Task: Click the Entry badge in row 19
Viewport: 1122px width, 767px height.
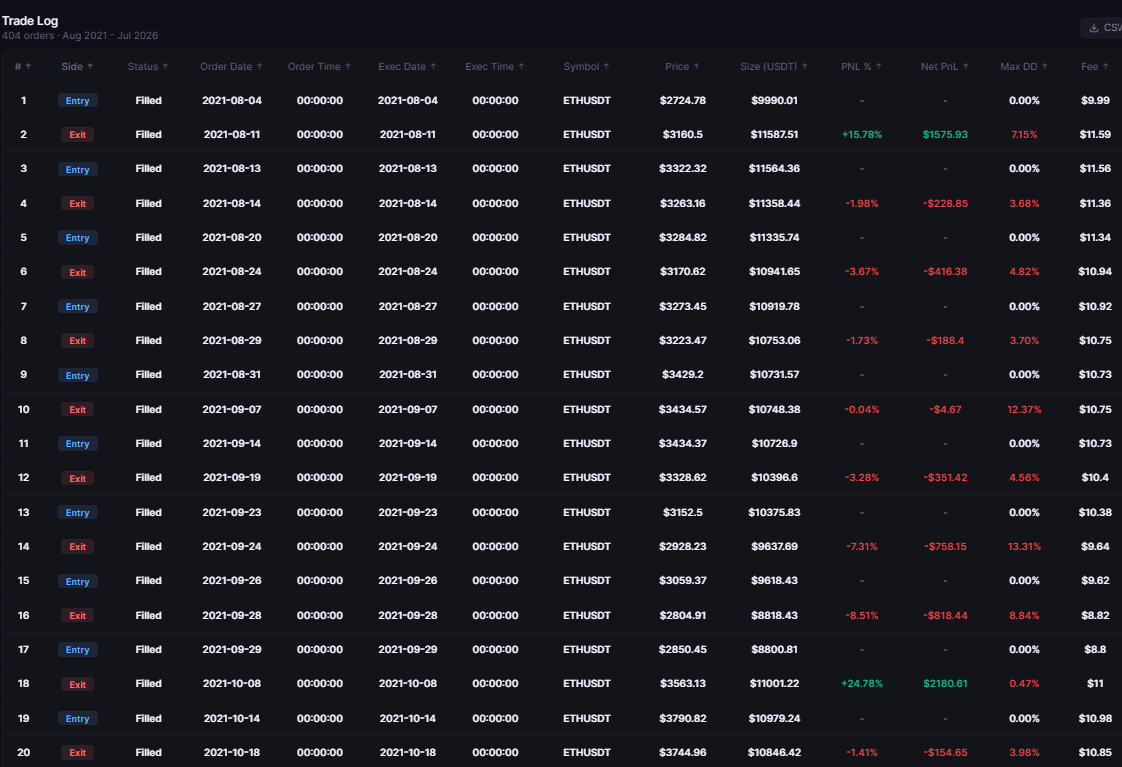Action: [77, 719]
